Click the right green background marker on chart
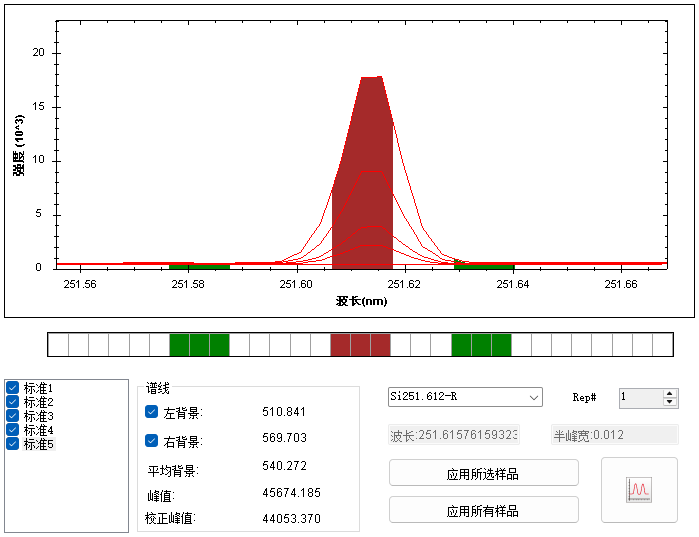Viewport: 699px width, 537px height. click(484, 266)
